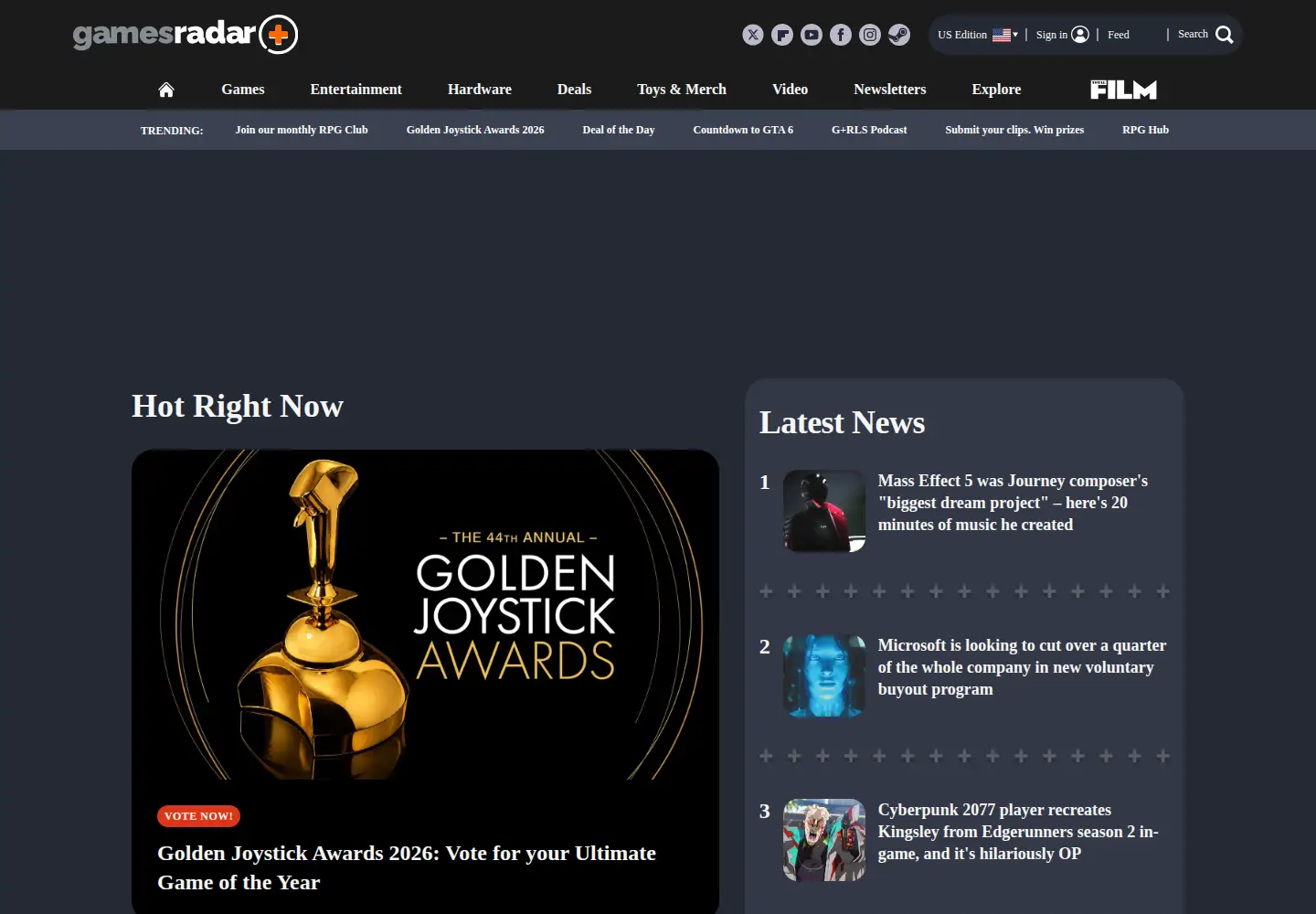
Task: Open the US Edition dropdown
Action: (x=978, y=35)
